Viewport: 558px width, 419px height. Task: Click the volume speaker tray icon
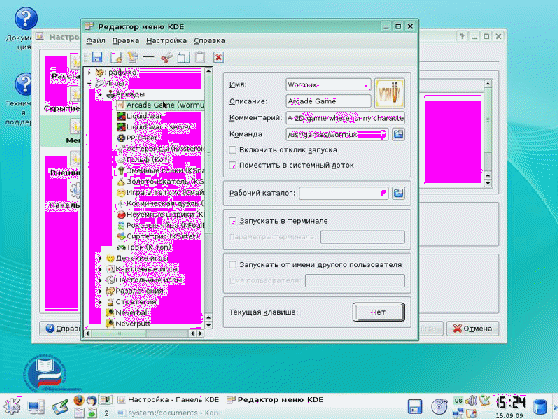[x=471, y=401]
